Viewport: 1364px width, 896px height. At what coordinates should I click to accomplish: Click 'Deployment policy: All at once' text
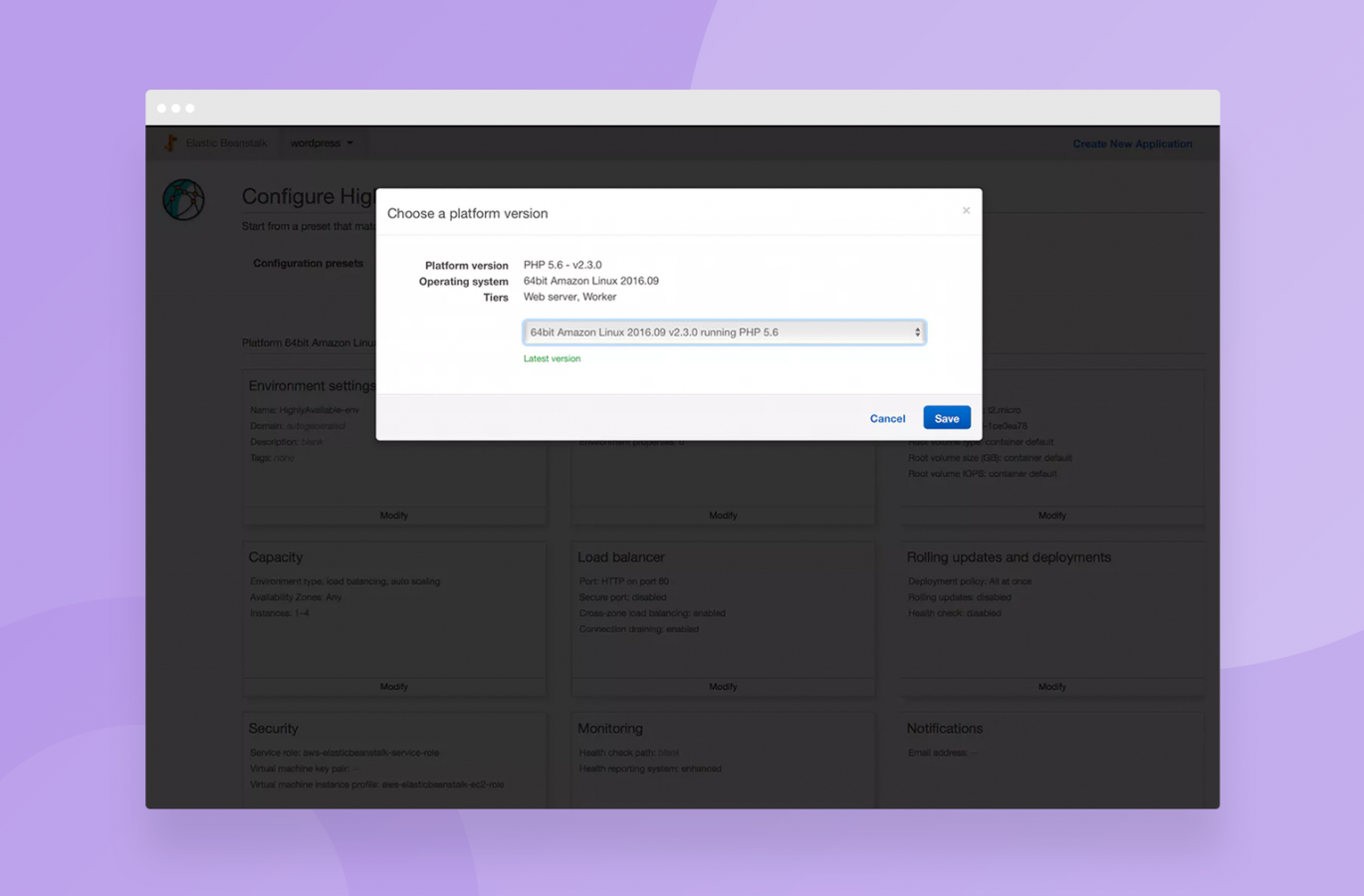click(970, 581)
